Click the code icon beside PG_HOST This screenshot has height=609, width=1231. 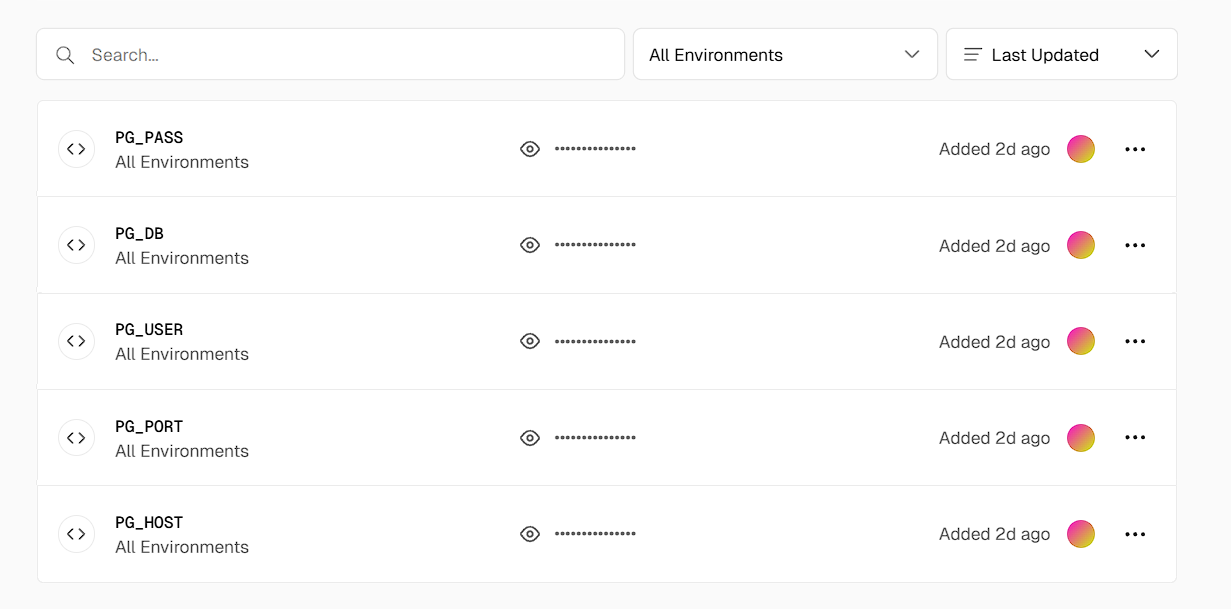point(76,534)
